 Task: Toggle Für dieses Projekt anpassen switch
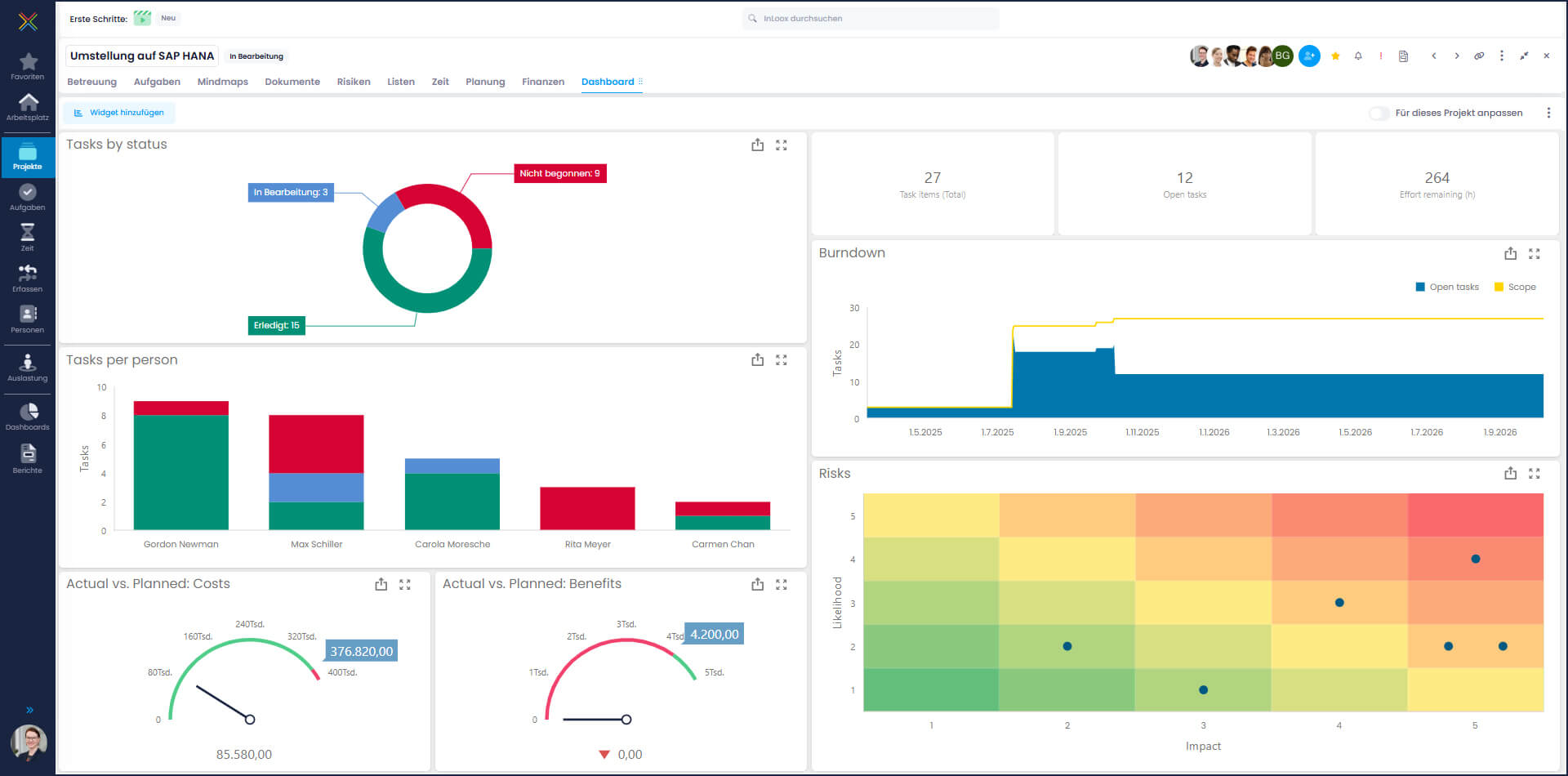1379,113
